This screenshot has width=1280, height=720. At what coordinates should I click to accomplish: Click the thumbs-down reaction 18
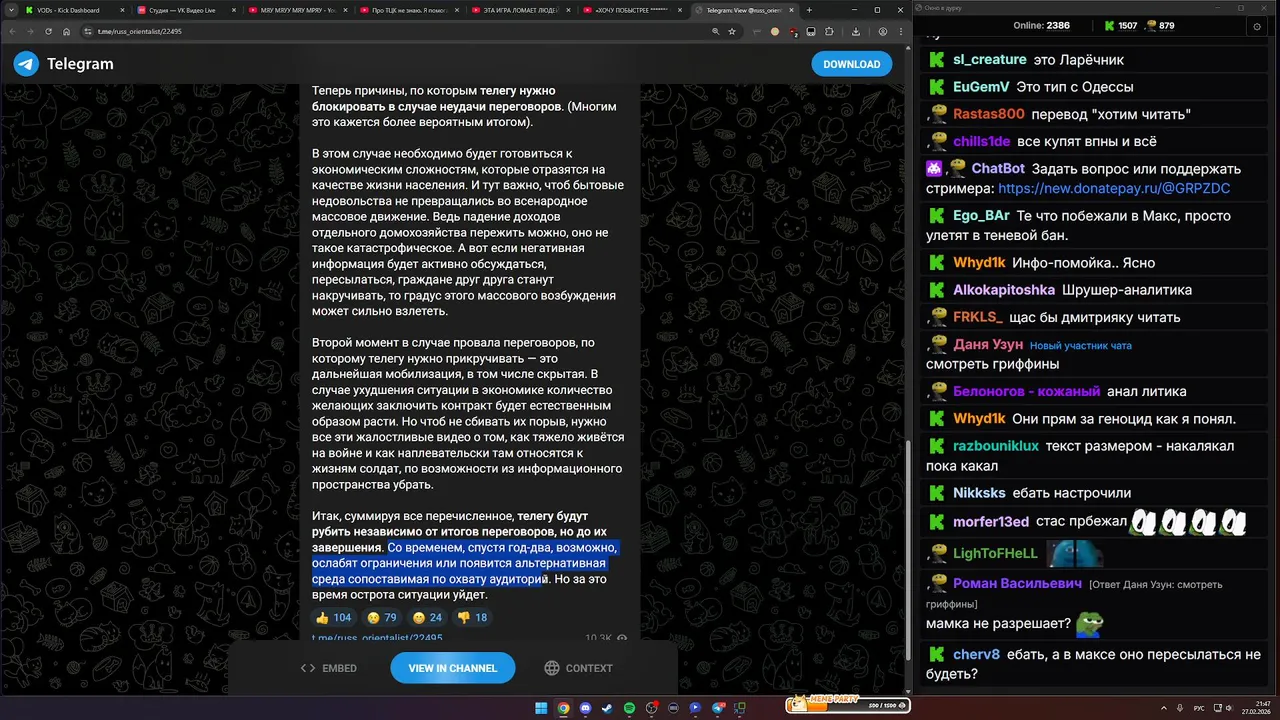click(x=472, y=617)
